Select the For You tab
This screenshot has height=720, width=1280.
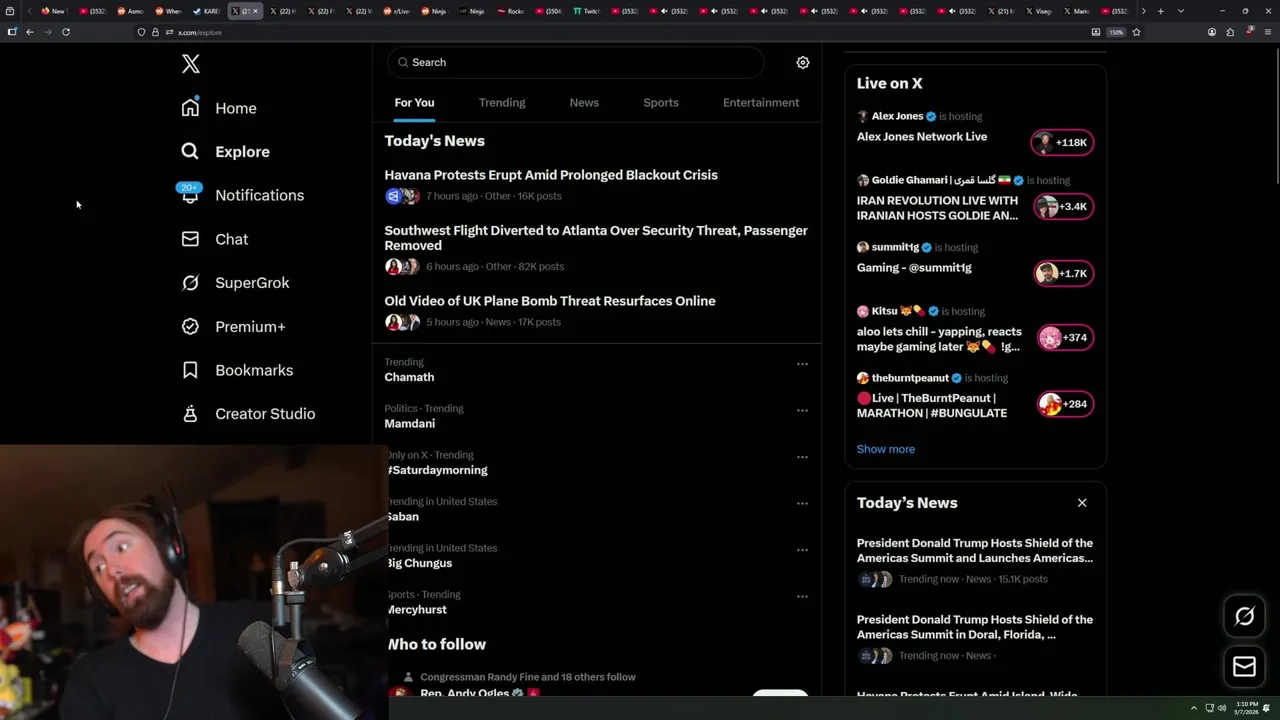pyautogui.click(x=414, y=103)
